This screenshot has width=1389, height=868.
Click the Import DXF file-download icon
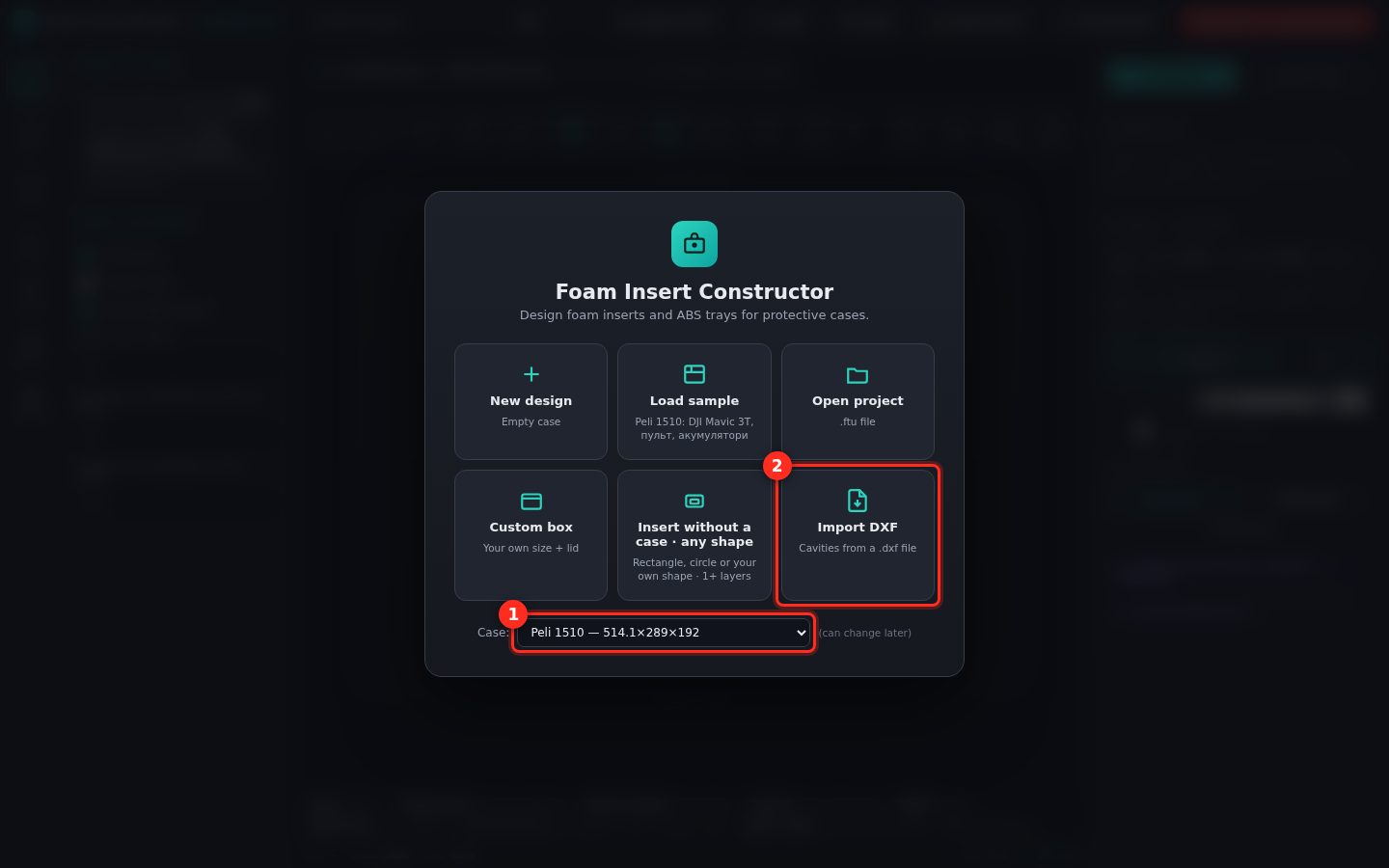(858, 500)
